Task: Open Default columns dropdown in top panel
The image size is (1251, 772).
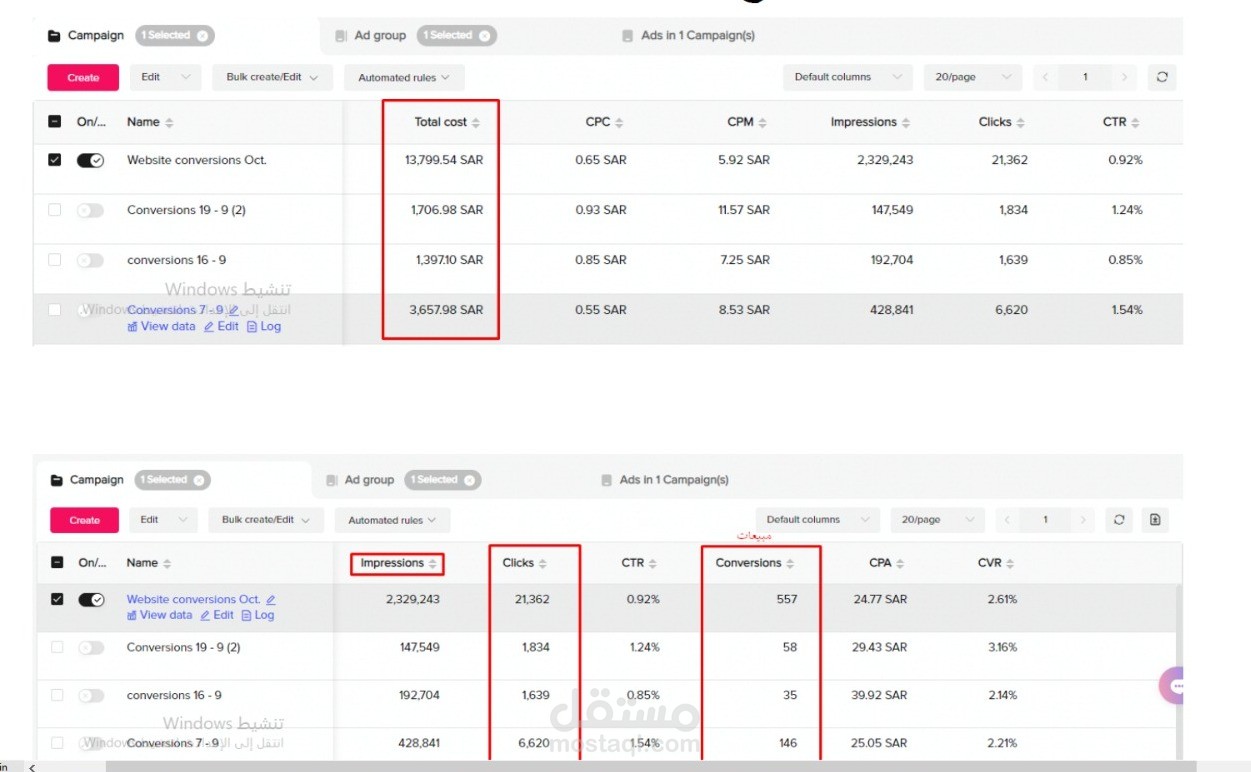Action: click(847, 77)
